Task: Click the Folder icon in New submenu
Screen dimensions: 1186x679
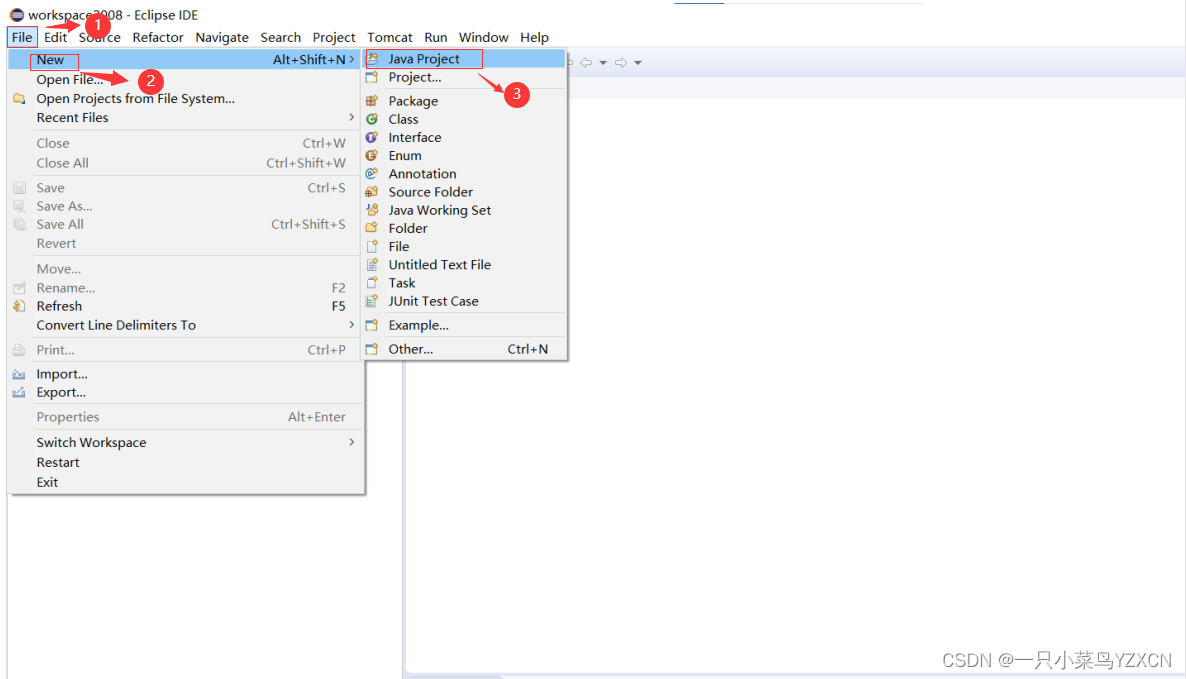Action: pyautogui.click(x=372, y=228)
